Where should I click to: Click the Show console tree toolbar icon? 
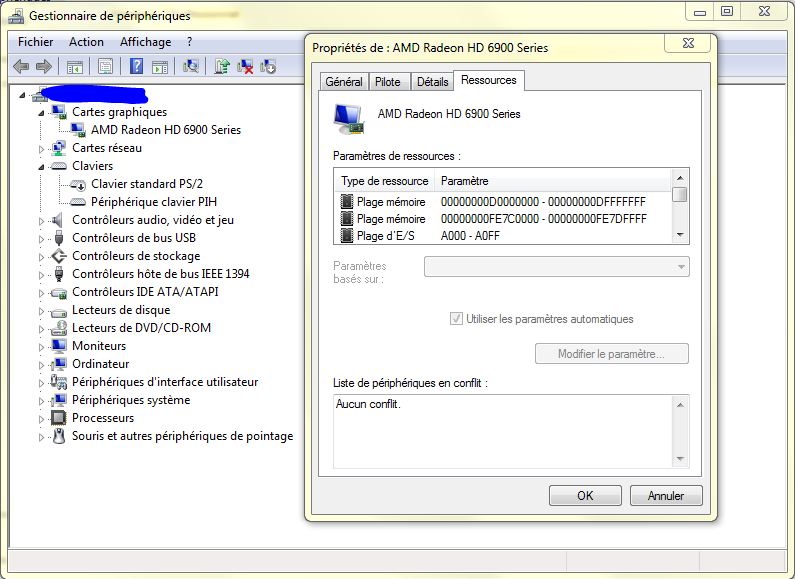pos(75,66)
